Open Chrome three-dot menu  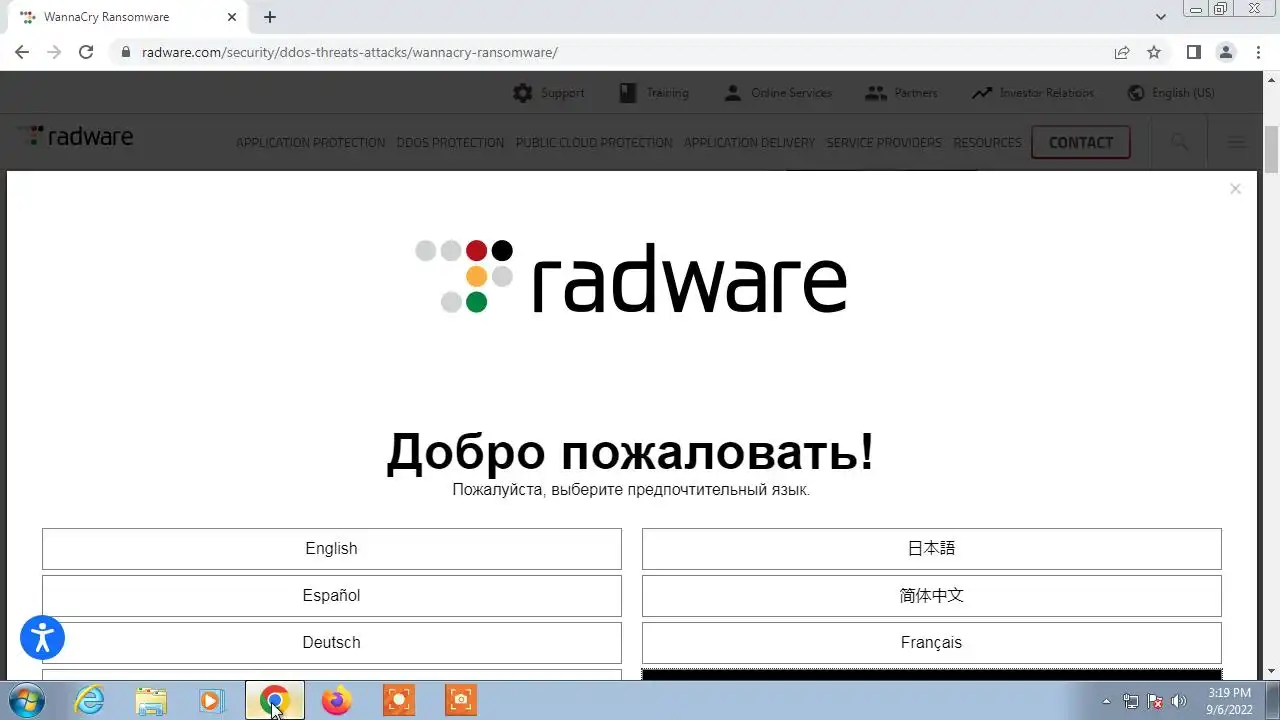tap(1258, 52)
